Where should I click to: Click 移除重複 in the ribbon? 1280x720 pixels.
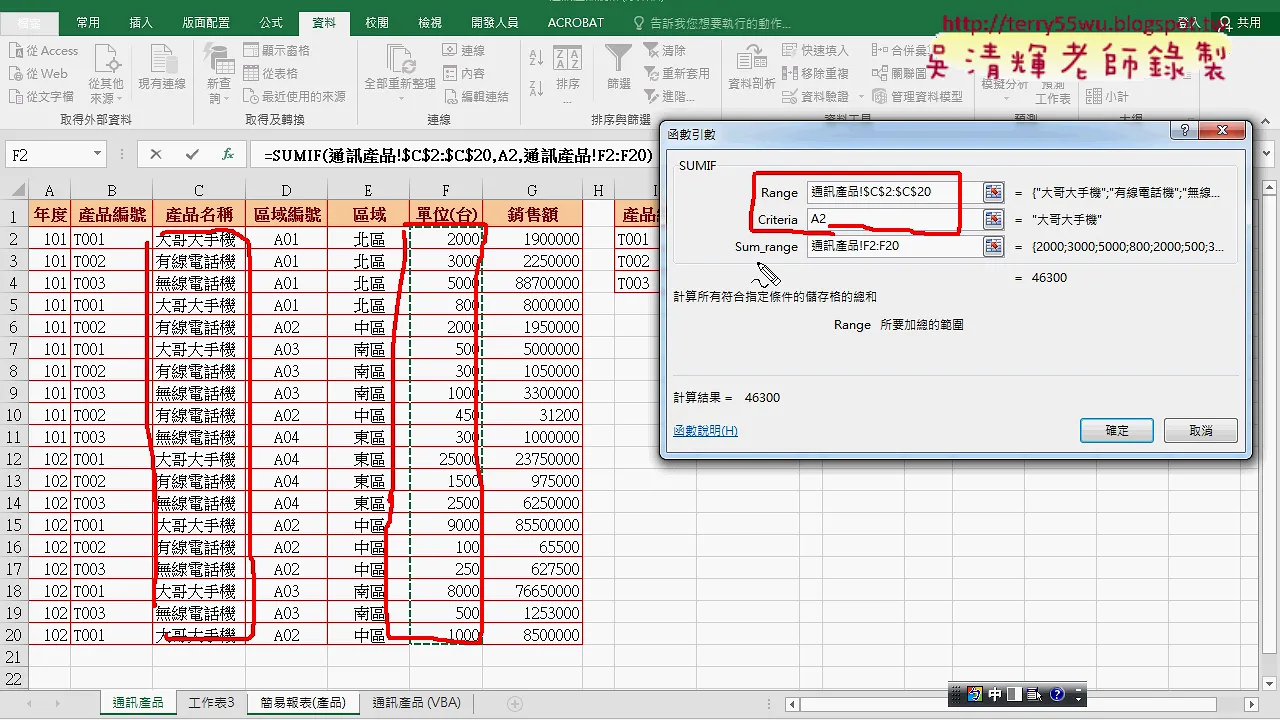coord(816,74)
